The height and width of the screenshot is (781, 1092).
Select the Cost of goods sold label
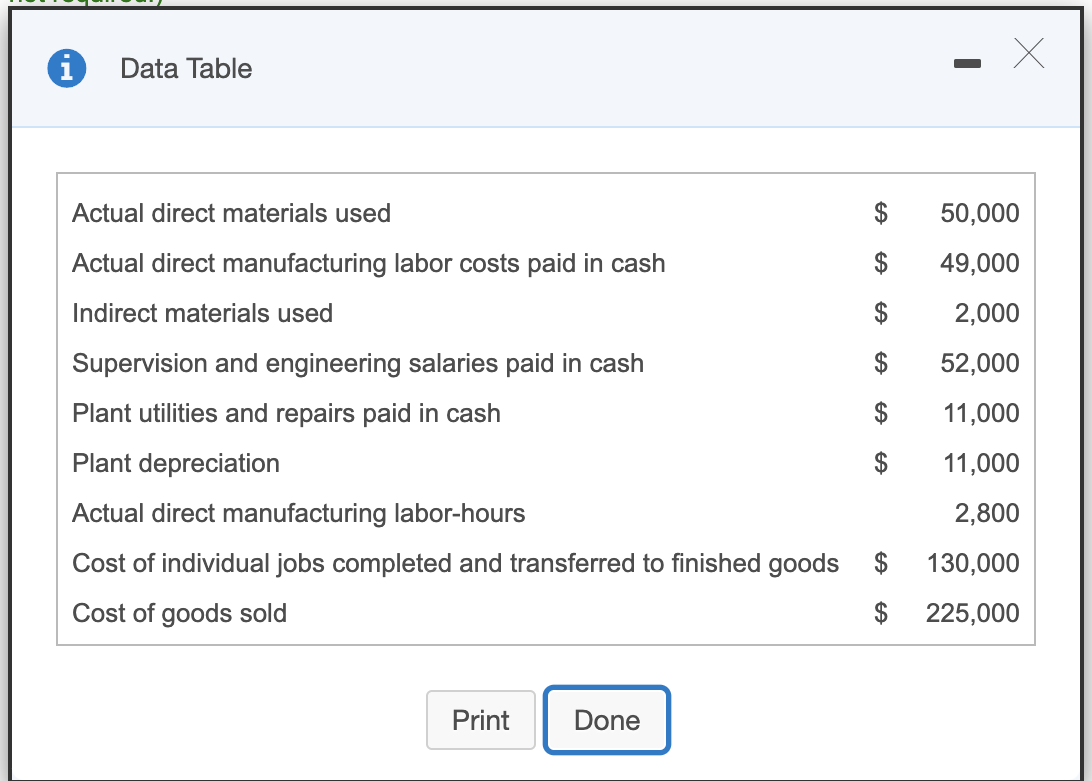point(179,613)
